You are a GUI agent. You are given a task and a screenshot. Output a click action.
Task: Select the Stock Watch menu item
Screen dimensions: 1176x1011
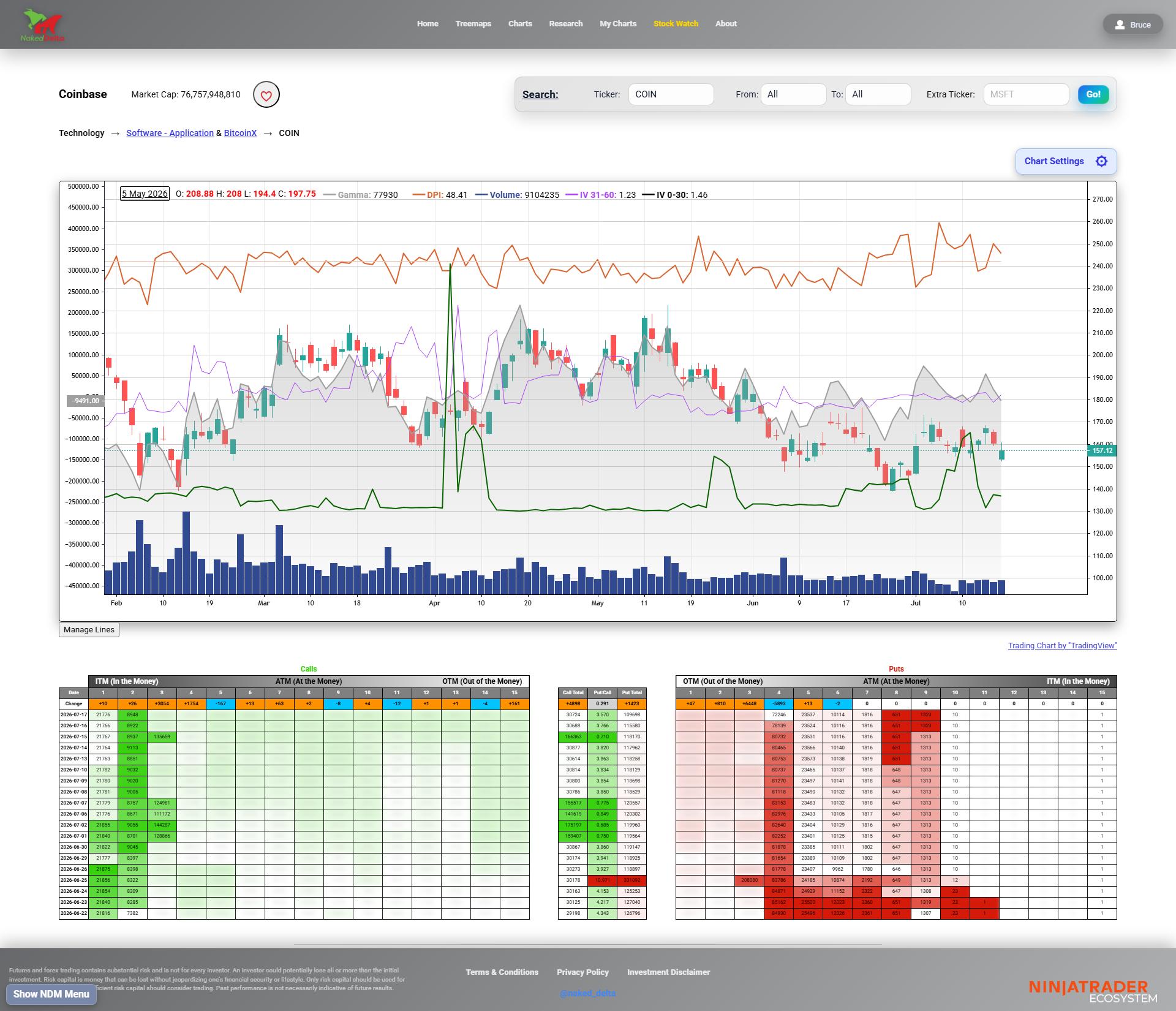click(676, 24)
